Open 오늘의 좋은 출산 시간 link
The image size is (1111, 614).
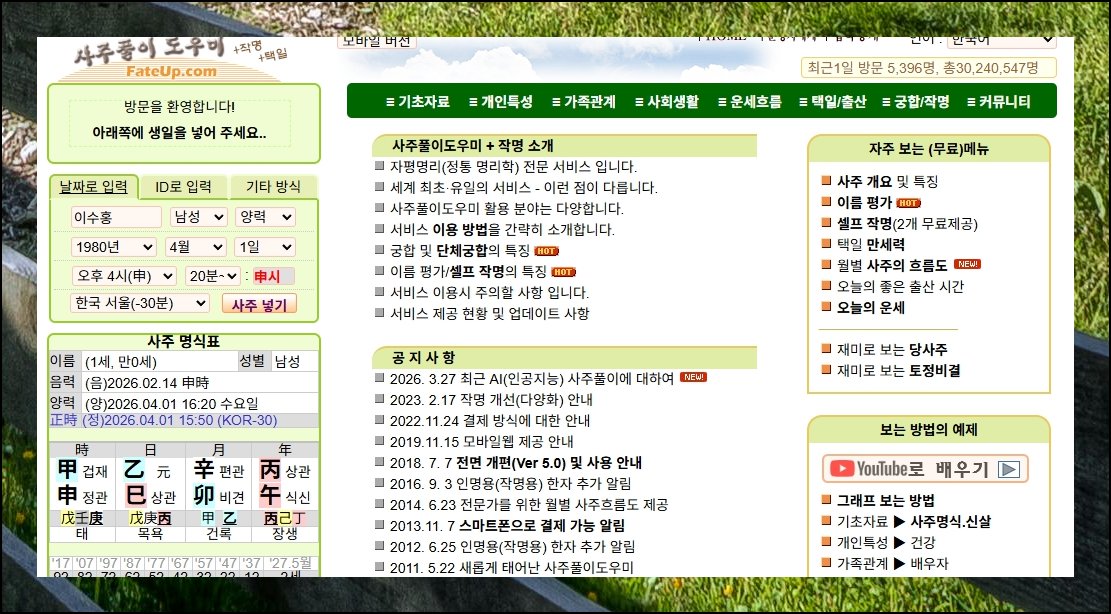[x=901, y=286]
